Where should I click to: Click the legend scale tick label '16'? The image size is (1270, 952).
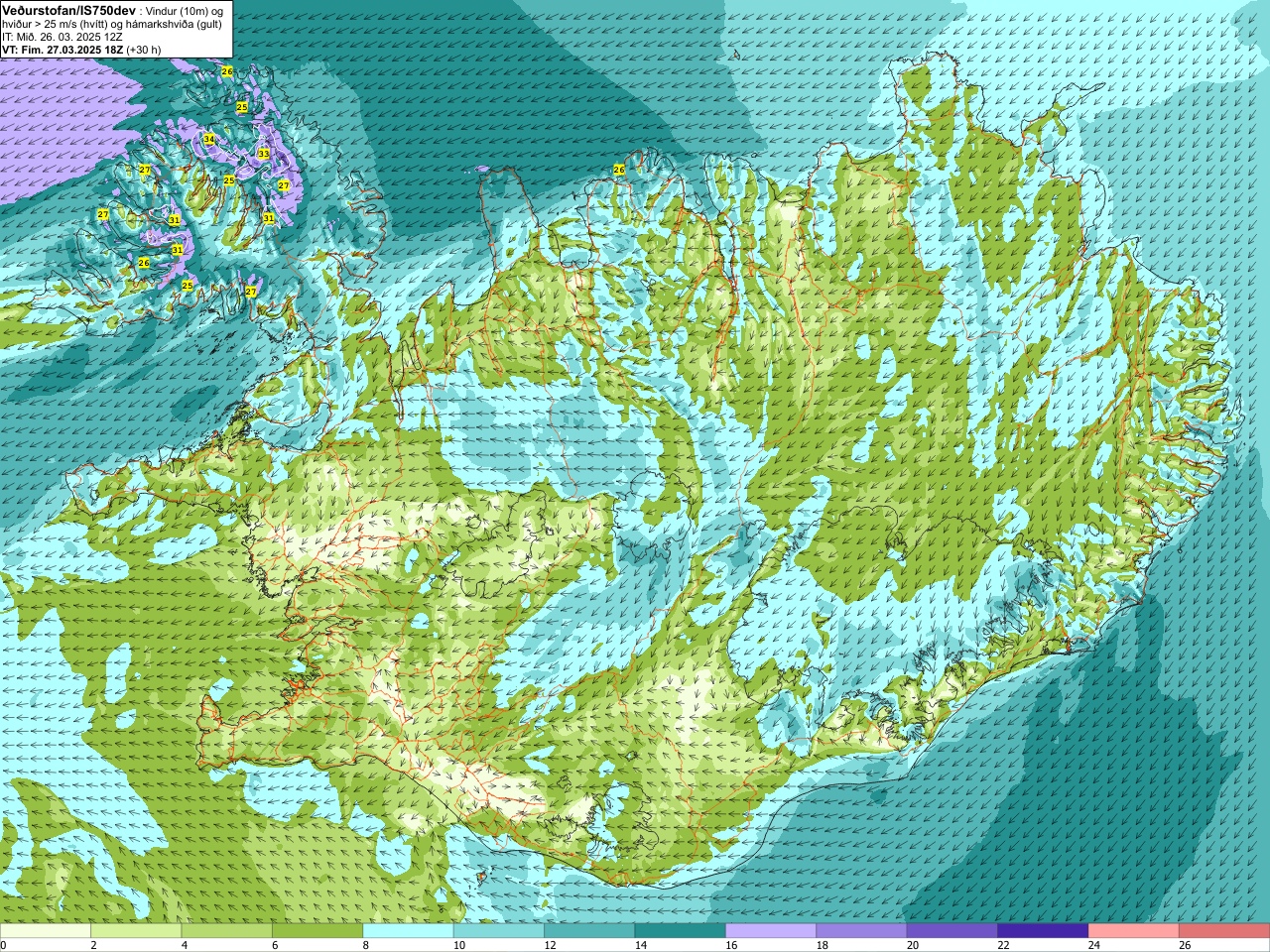click(x=731, y=945)
